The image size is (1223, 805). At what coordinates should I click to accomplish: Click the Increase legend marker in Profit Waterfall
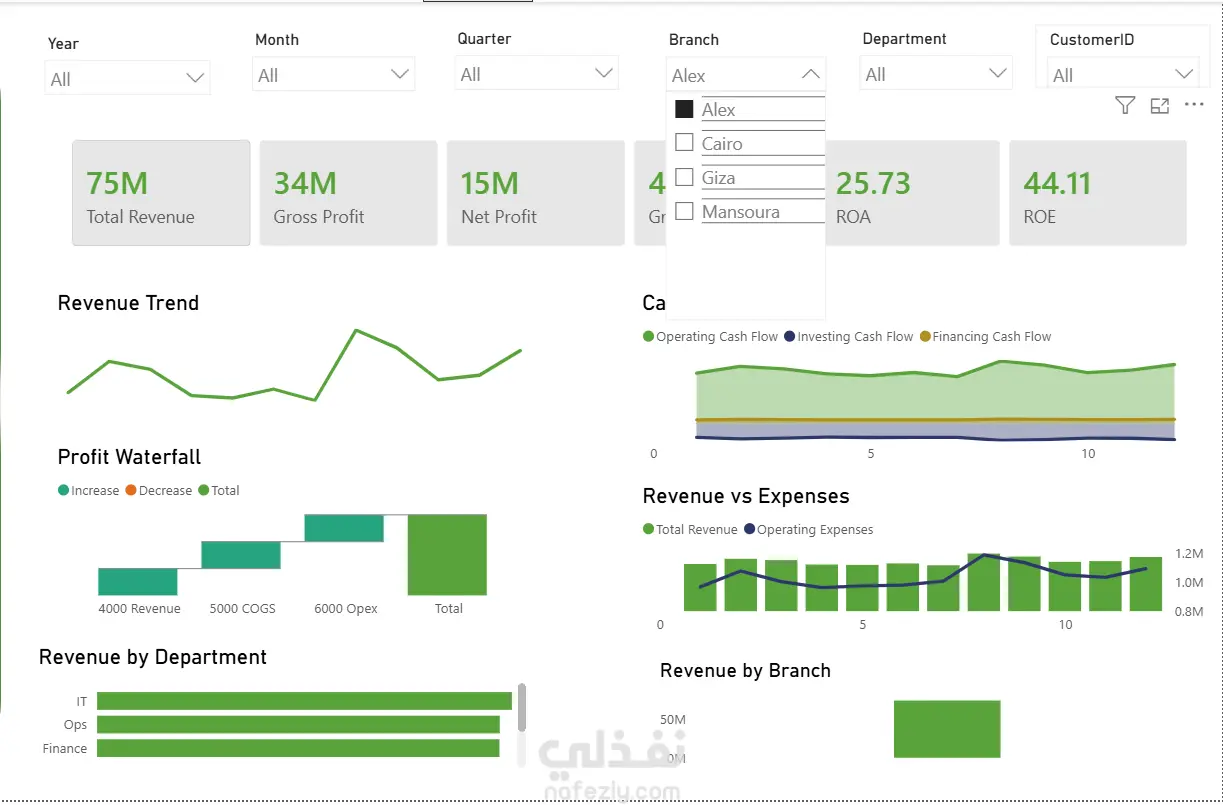point(63,491)
